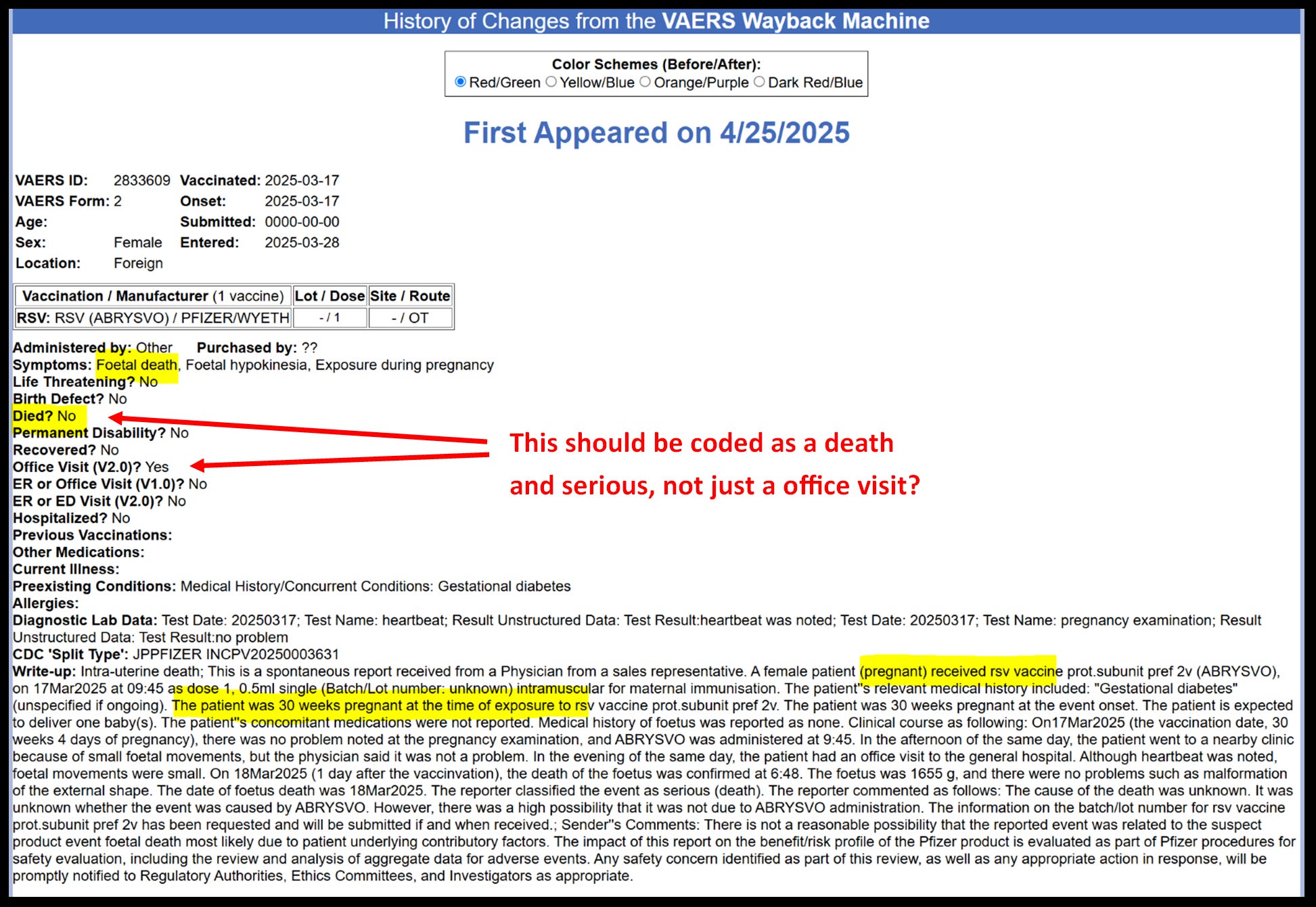The width and height of the screenshot is (1316, 907).
Task: Click the RSV (ABRYSVO) / PFIZER/WYETH table cell
Action: pyautogui.click(x=153, y=318)
